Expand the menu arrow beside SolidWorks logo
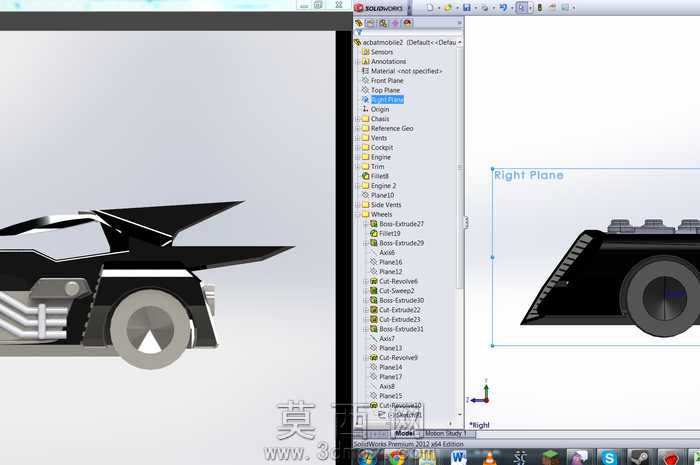The image size is (700, 465). [x=409, y=8]
